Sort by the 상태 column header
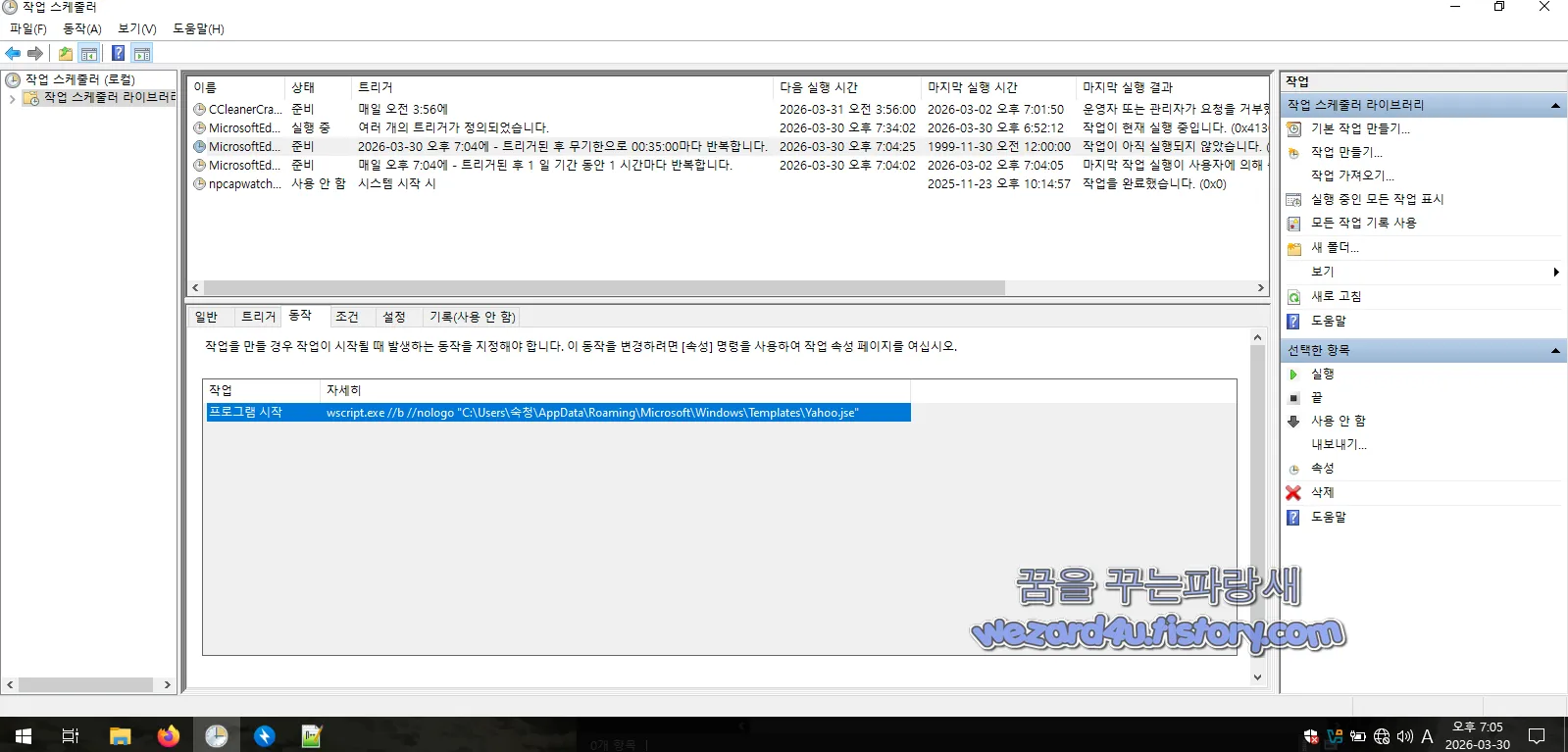1568x752 pixels. (318, 87)
